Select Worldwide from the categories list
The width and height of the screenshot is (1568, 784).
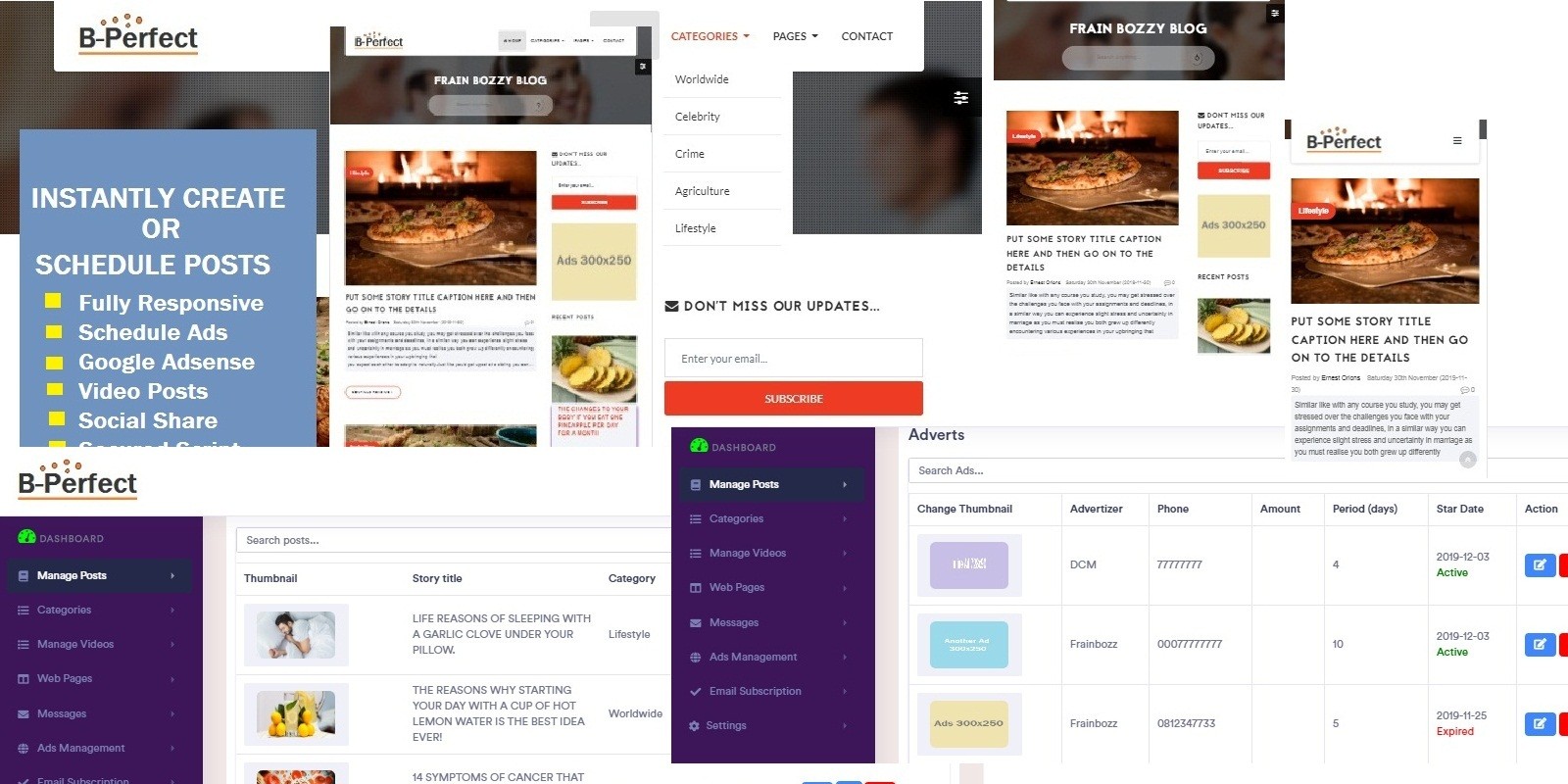[702, 79]
